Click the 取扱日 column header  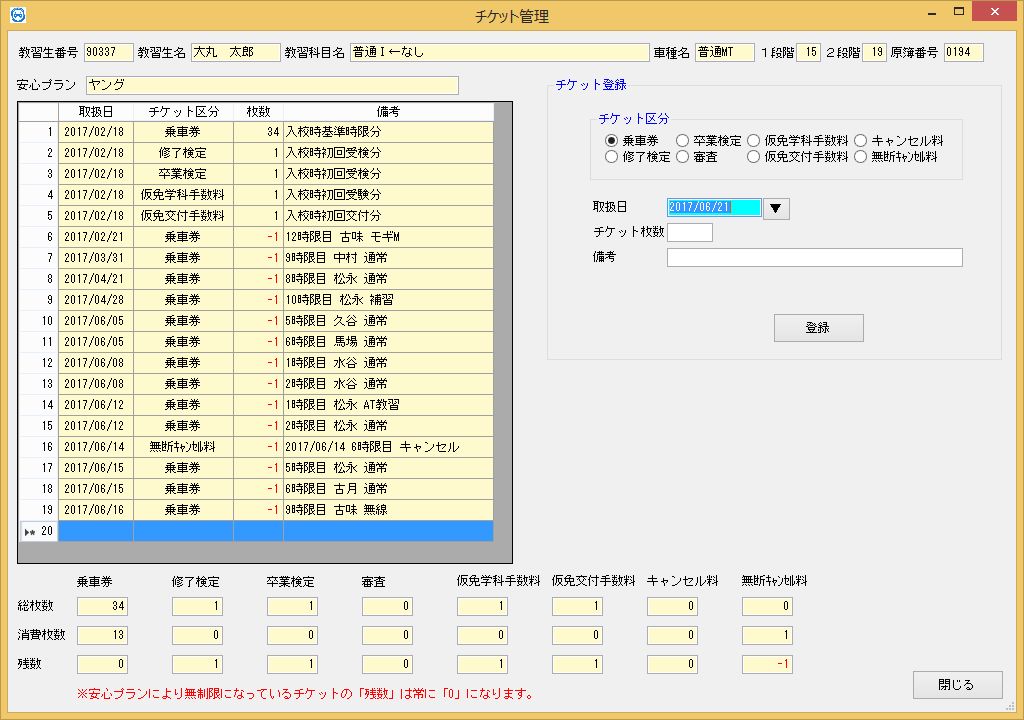pos(95,112)
